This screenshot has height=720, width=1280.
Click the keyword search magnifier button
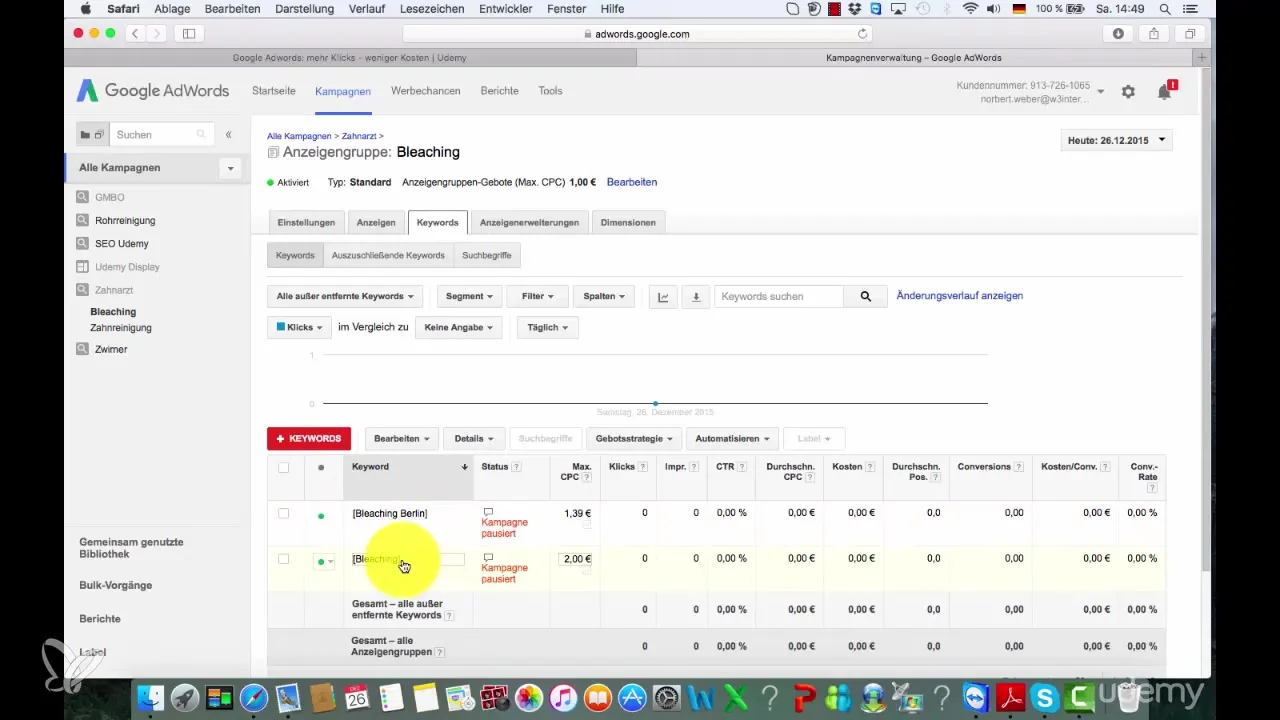(866, 296)
